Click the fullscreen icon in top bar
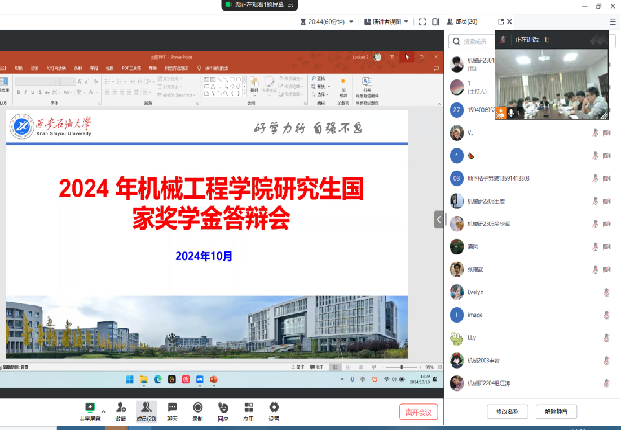 point(422,21)
